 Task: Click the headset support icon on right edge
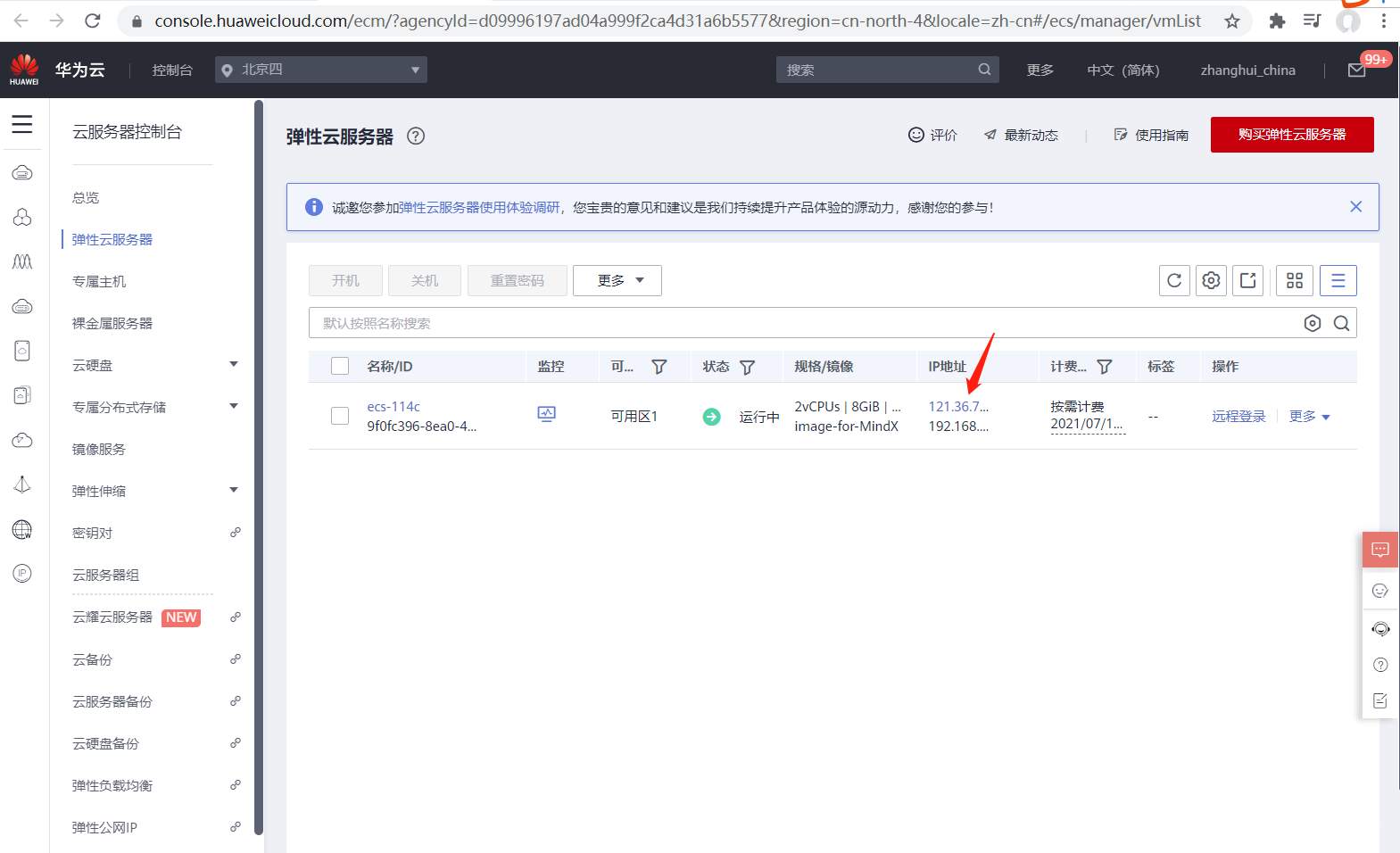coord(1380,628)
